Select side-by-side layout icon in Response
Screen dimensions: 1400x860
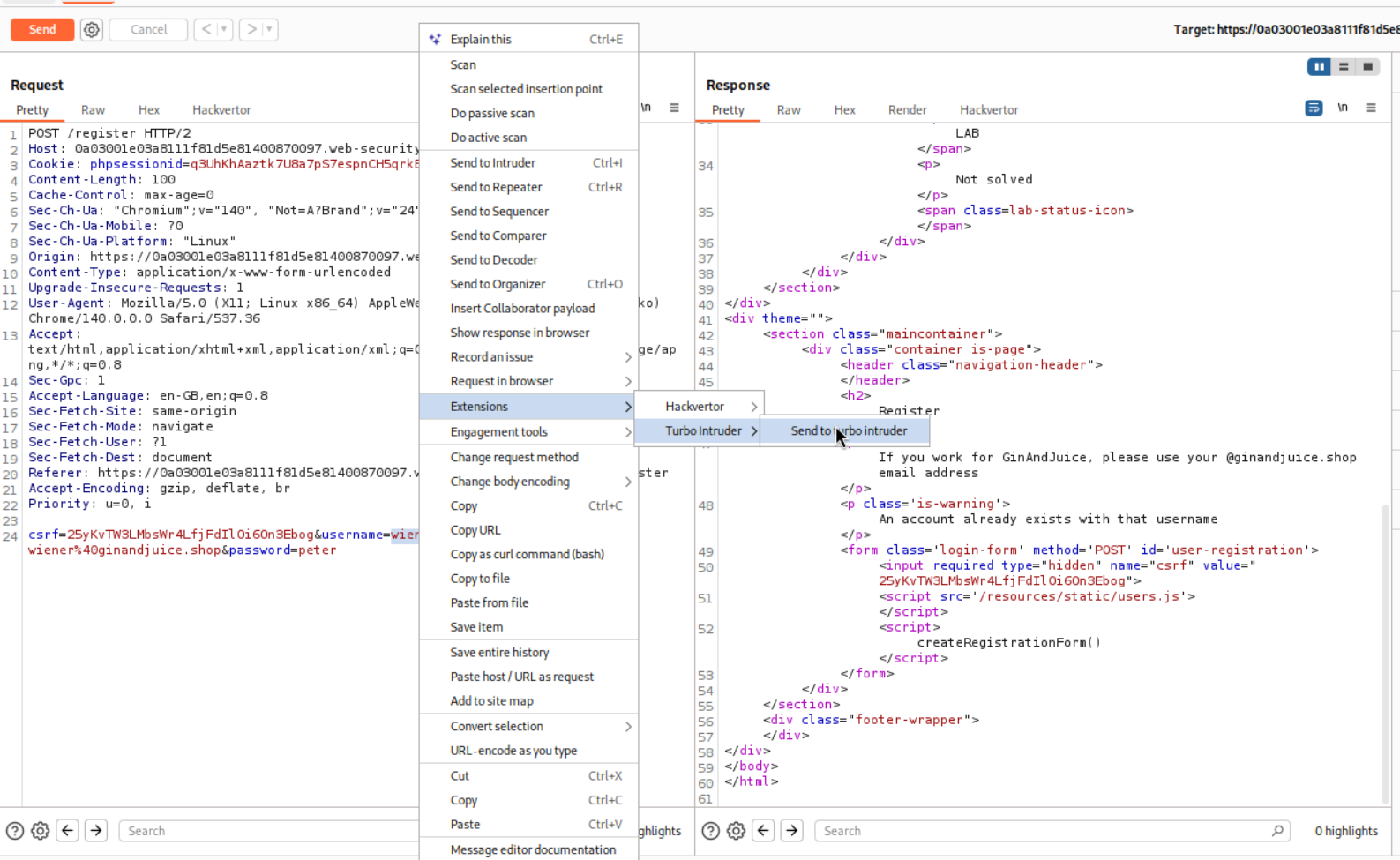coord(1319,67)
